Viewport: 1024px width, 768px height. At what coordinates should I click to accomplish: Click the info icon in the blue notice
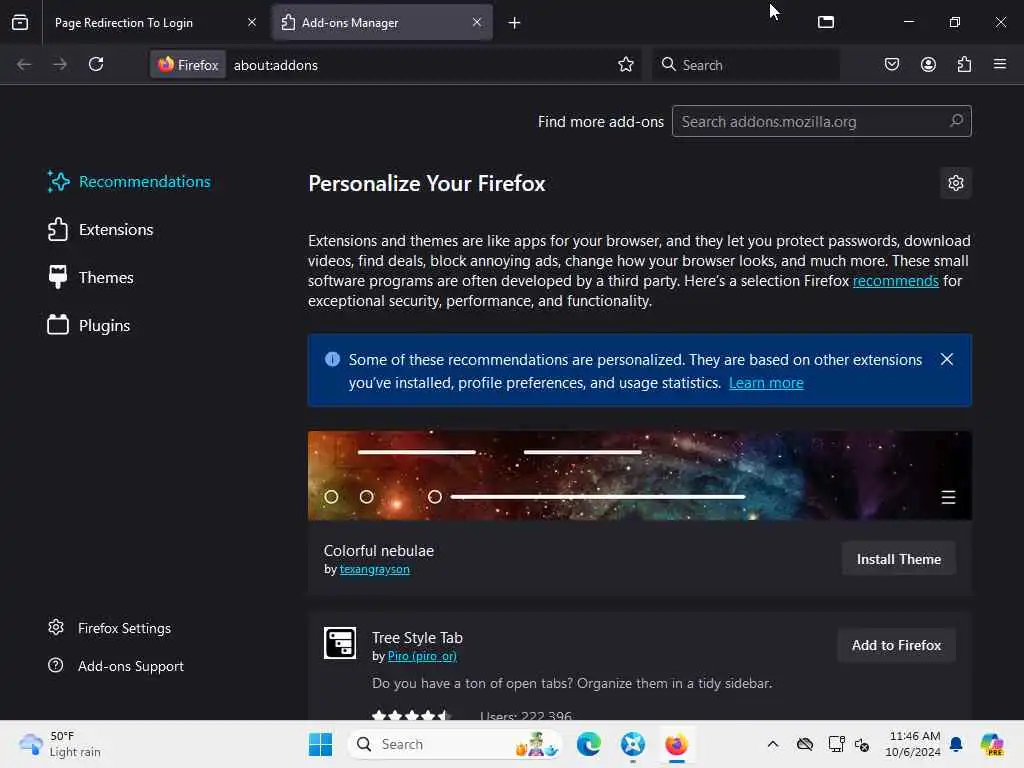click(x=332, y=359)
